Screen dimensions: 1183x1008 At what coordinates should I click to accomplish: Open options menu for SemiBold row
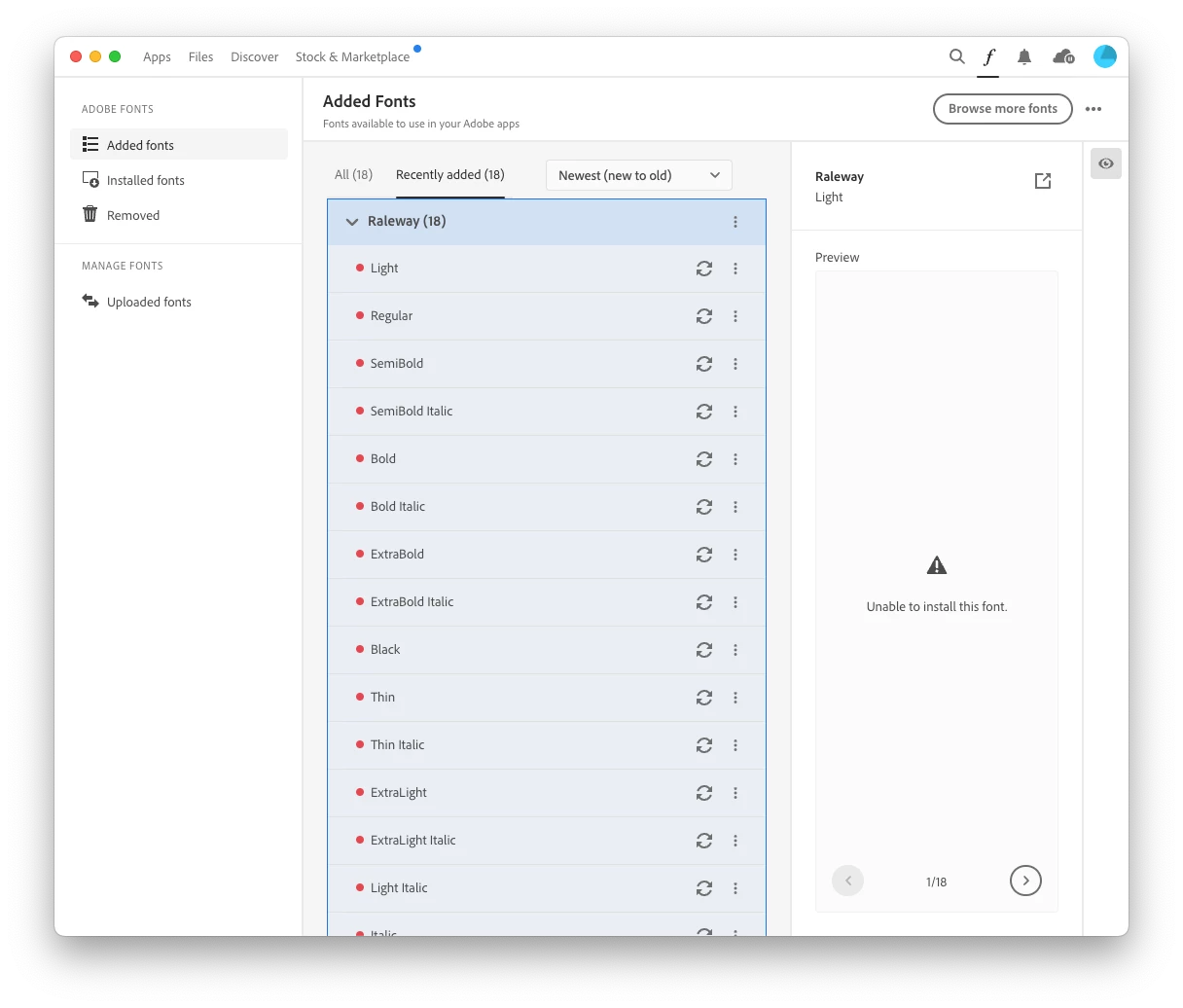pyautogui.click(x=735, y=364)
